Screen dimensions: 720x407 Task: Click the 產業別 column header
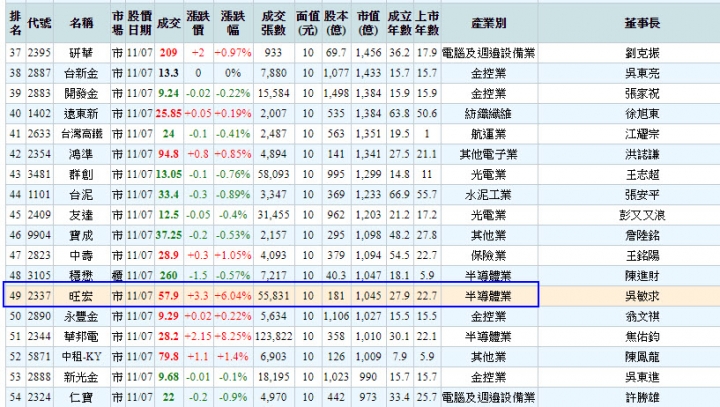pos(489,23)
